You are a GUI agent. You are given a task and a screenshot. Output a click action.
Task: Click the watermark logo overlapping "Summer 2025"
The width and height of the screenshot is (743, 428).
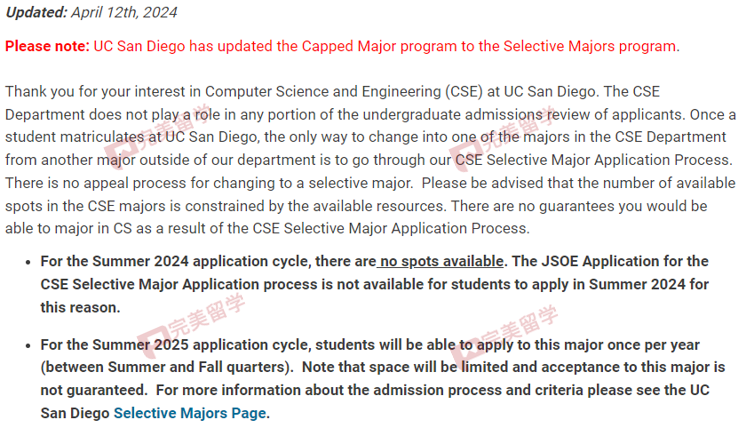pyautogui.click(x=153, y=342)
